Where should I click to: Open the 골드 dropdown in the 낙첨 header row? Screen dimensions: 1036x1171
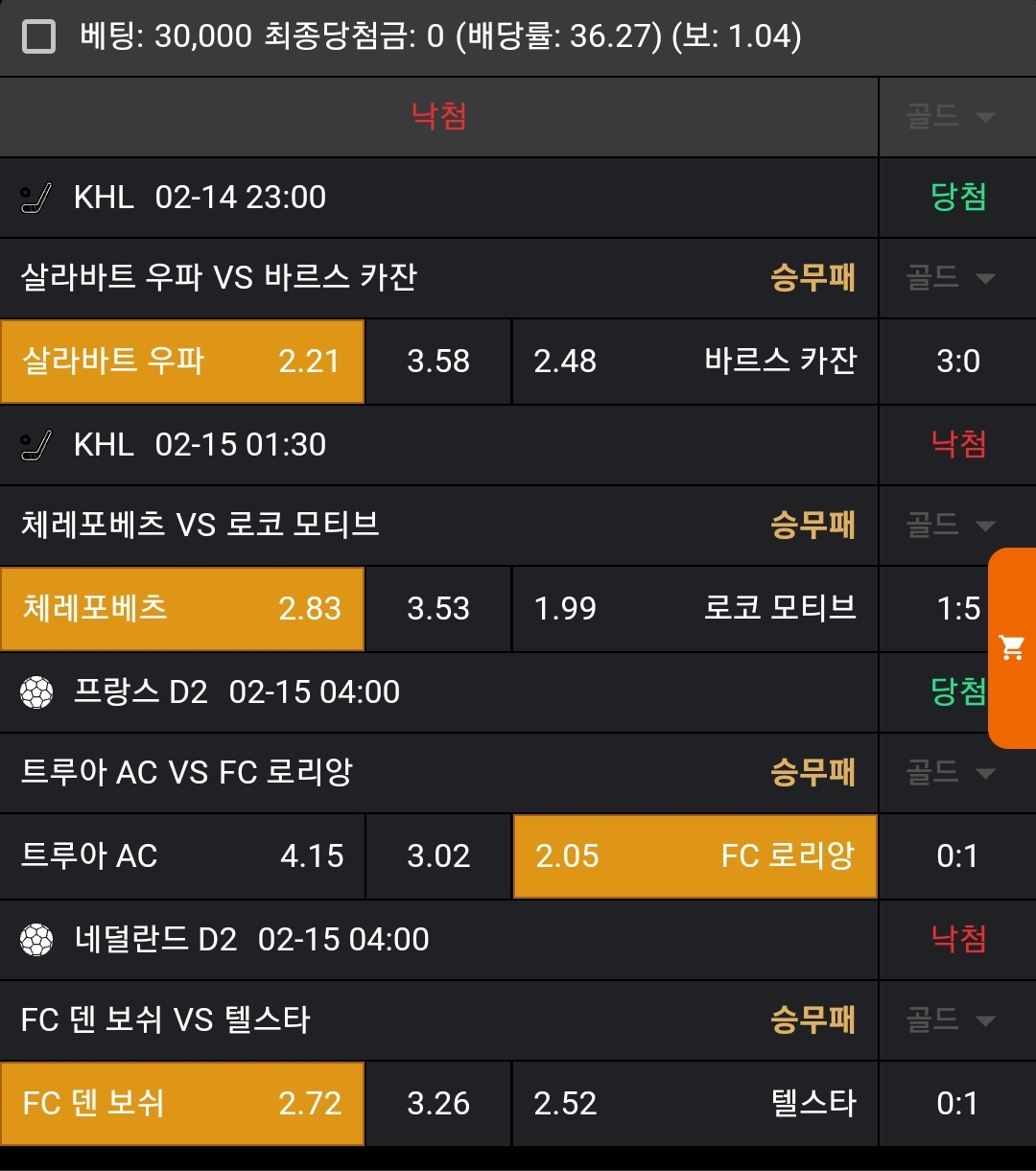[951, 117]
